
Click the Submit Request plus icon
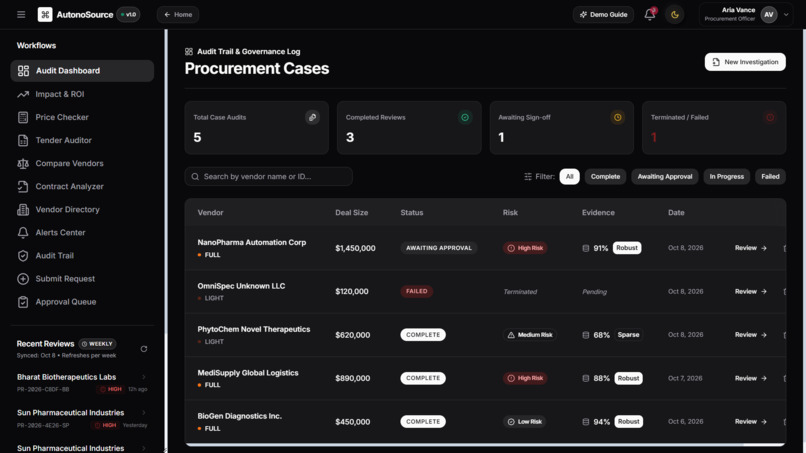[x=23, y=279]
